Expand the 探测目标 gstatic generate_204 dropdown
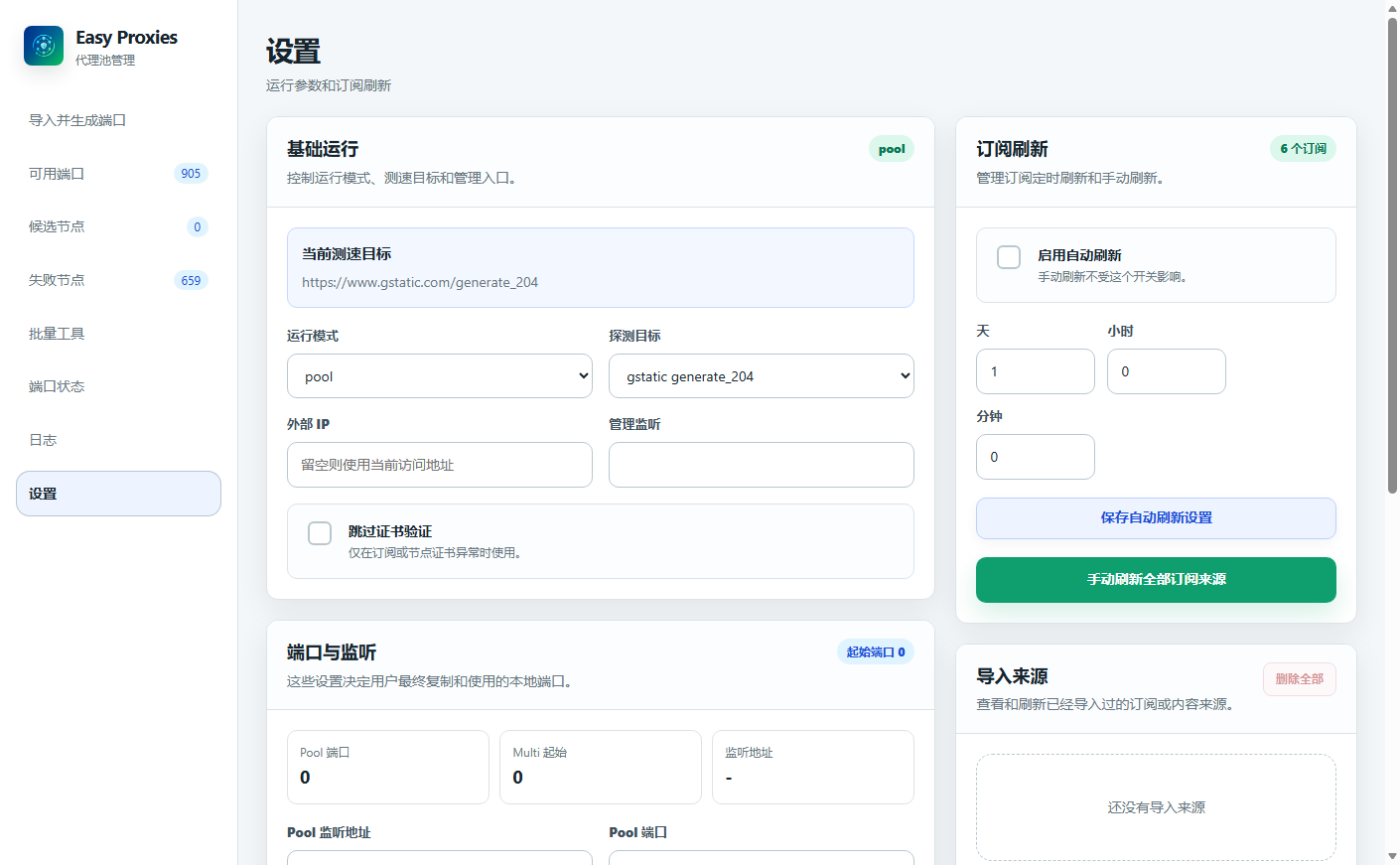The image size is (1400, 865). click(762, 376)
